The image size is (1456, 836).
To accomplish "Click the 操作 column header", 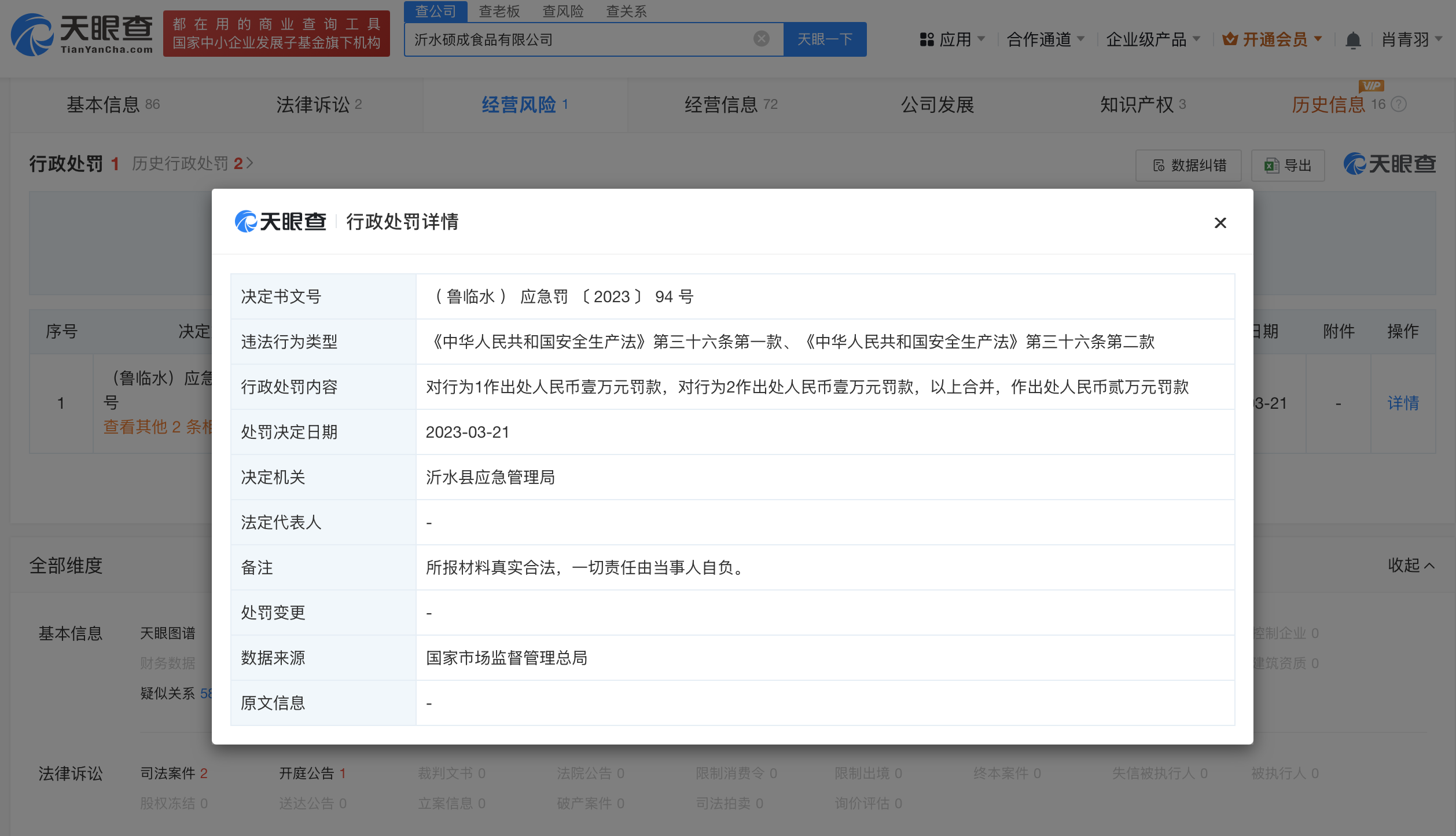I will coord(1403,331).
